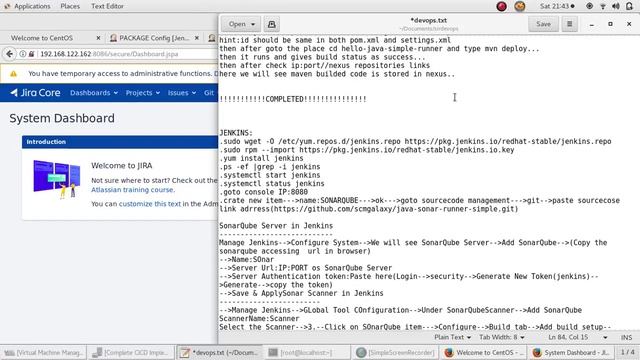The image size is (640, 360).
Task: Switch to root@localhost terminal taskbar item
Action: click(x=307, y=353)
